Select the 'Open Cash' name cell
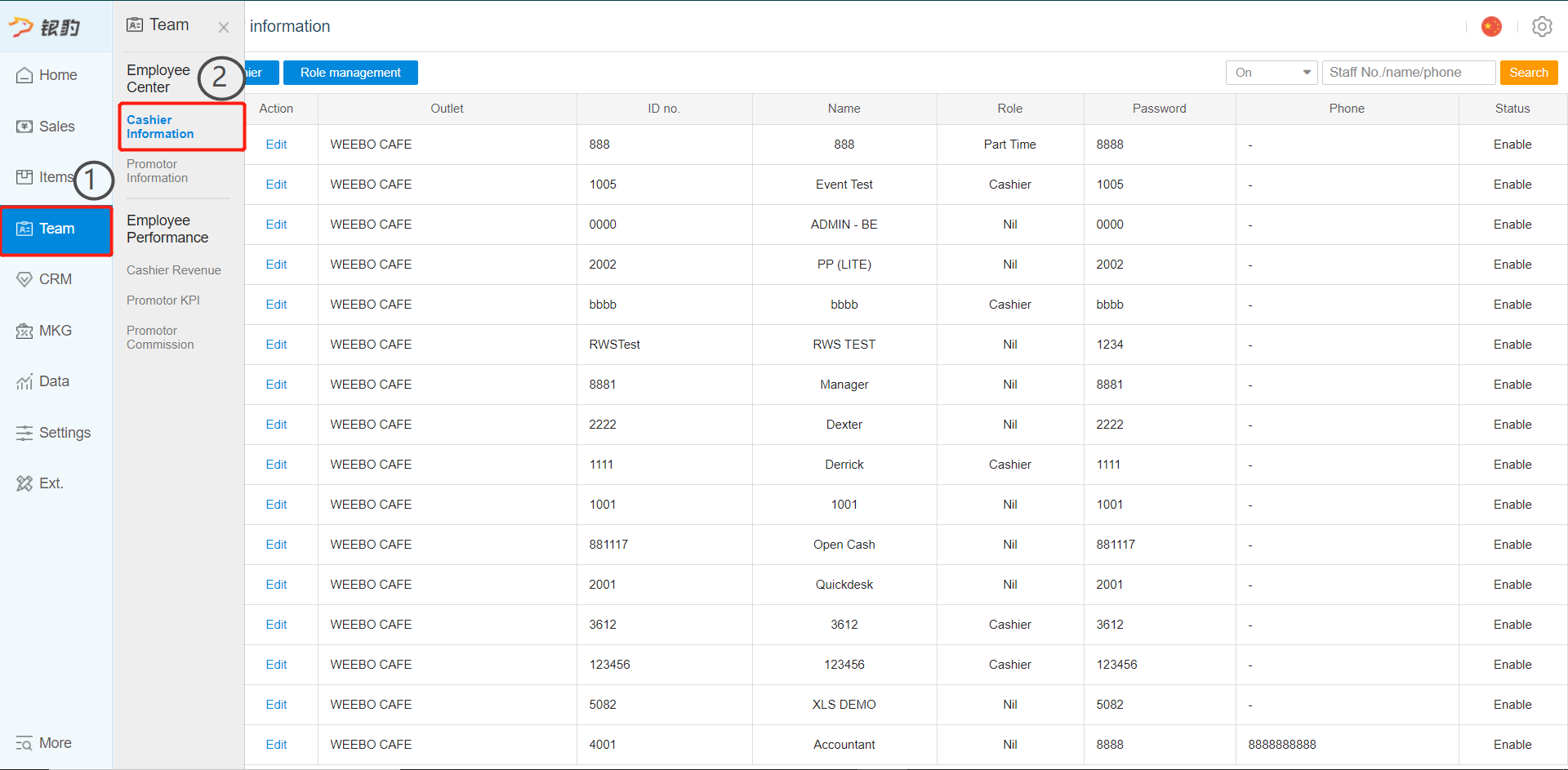Image resolution: width=1568 pixels, height=770 pixels. (x=844, y=545)
